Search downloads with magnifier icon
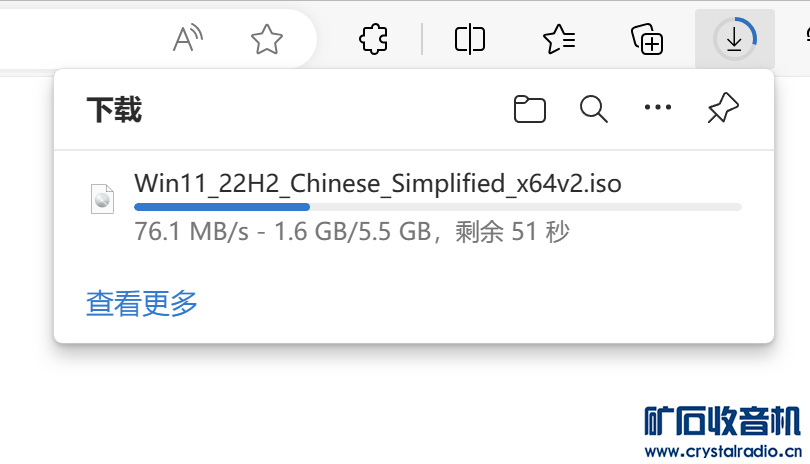Viewport: 810px width, 464px height. (594, 109)
